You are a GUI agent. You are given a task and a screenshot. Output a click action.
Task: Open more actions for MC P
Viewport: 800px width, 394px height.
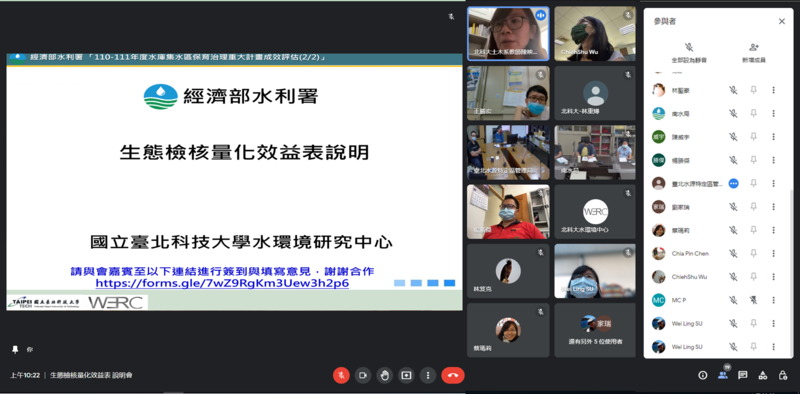click(773, 300)
